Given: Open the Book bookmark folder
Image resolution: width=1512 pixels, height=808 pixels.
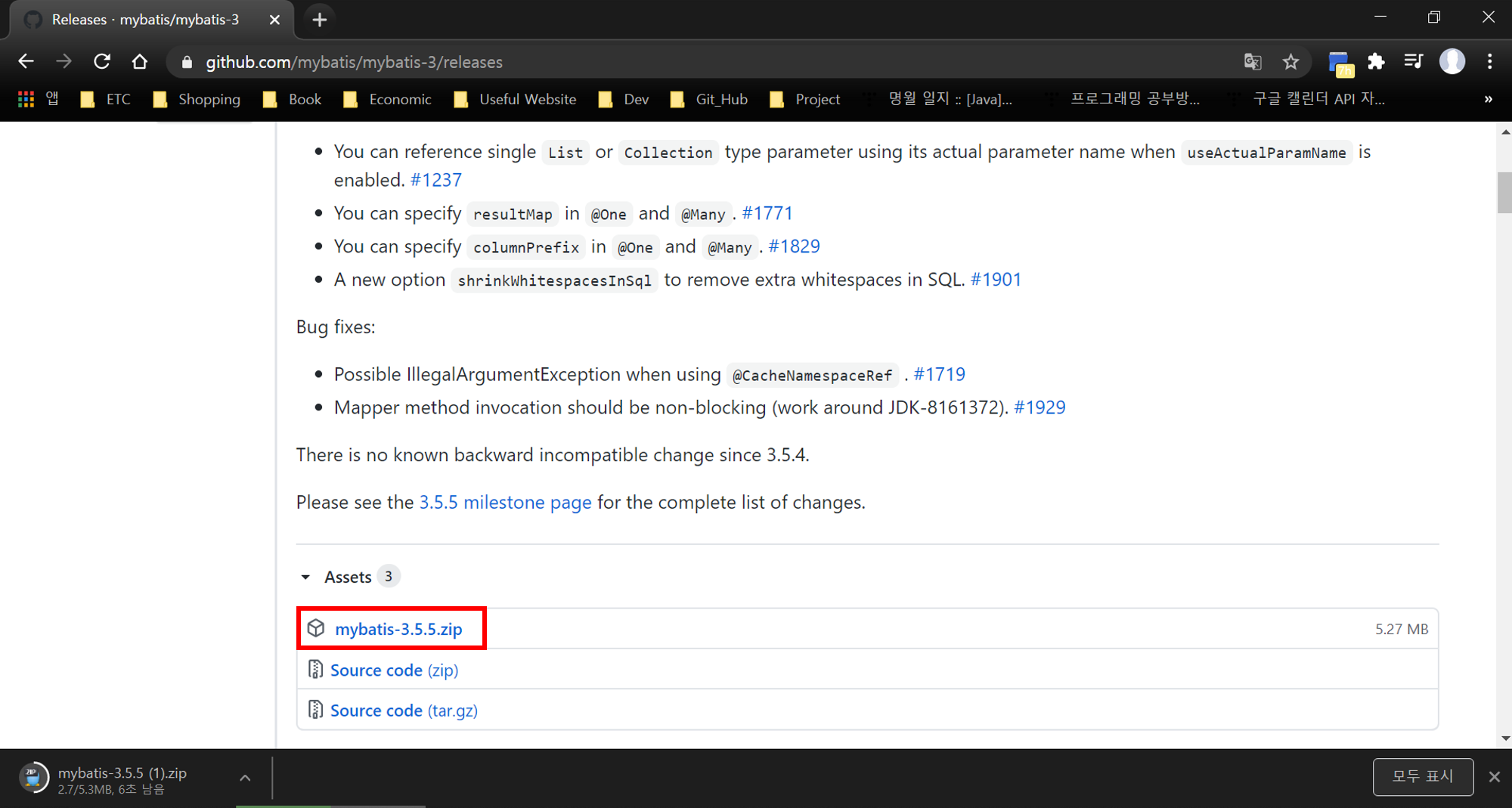Looking at the screenshot, I should click(292, 99).
